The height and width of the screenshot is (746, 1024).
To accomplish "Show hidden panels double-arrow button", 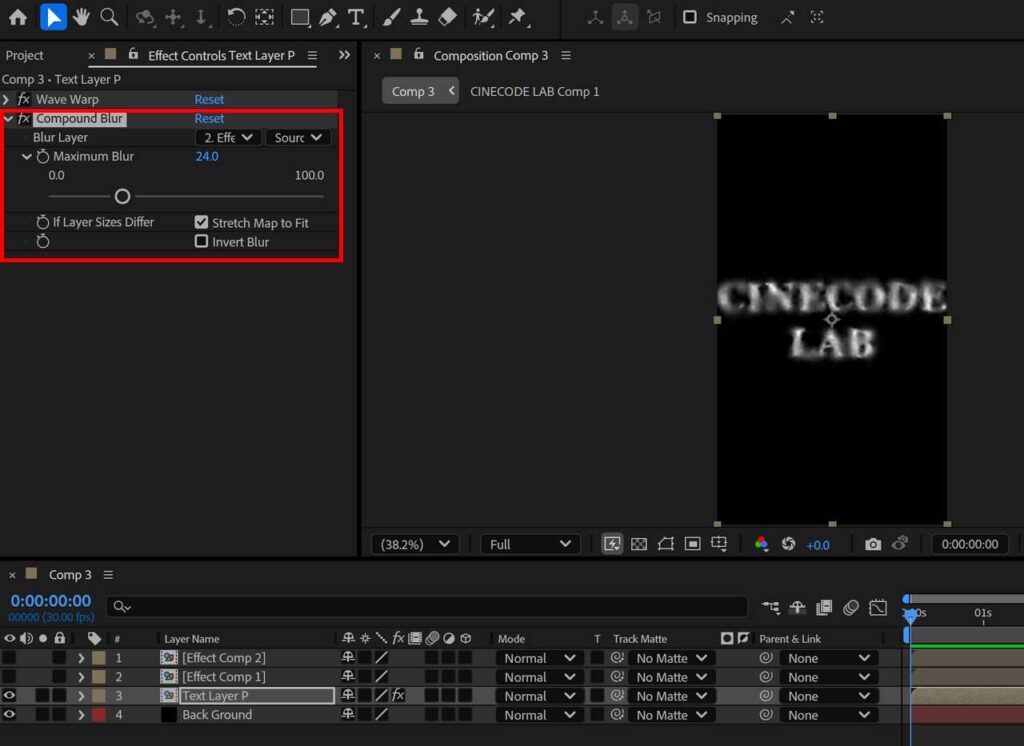I will 344,55.
